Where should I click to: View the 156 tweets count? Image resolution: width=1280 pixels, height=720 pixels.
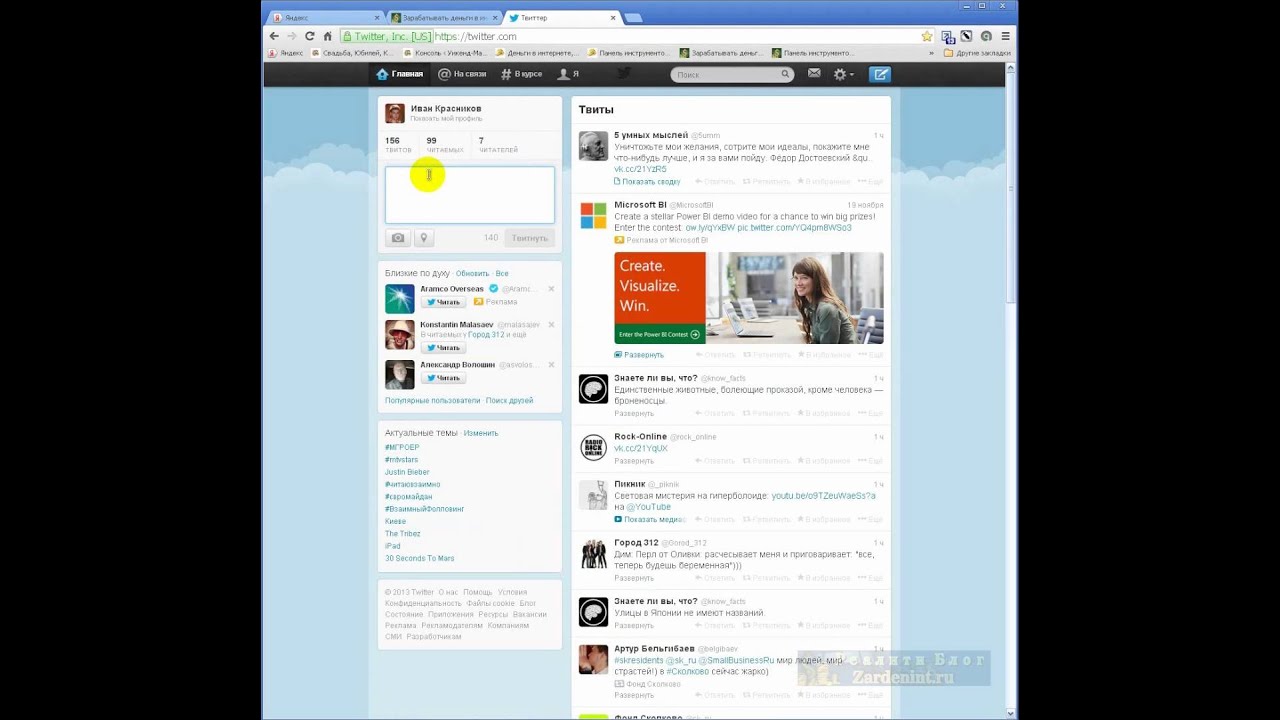[x=397, y=145]
